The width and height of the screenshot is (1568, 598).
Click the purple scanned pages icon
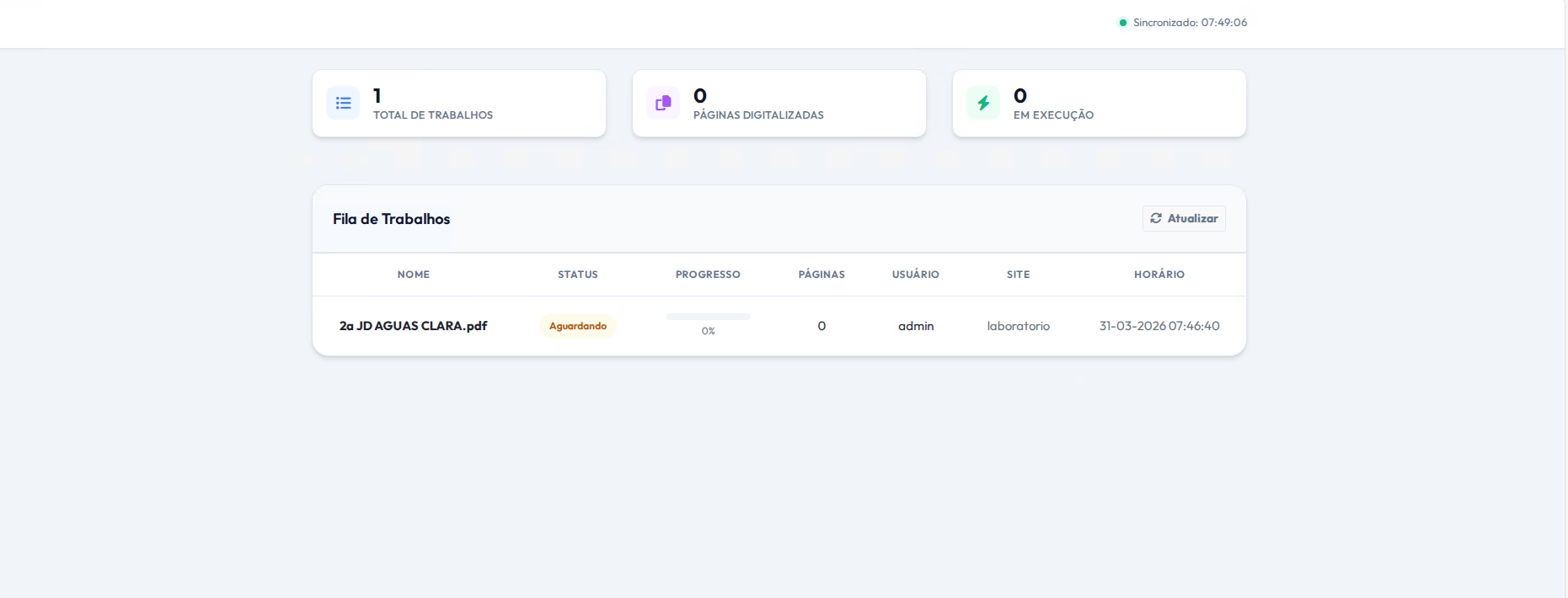coord(663,103)
